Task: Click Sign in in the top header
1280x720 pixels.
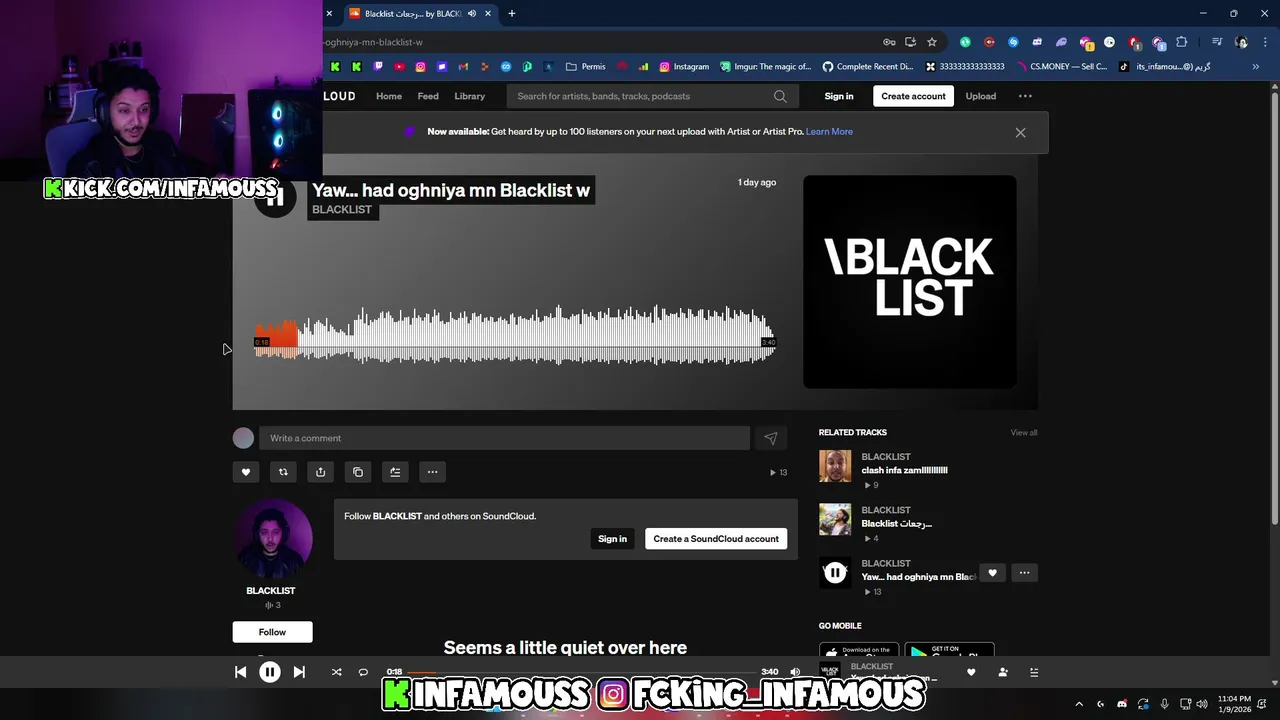Action: point(839,96)
